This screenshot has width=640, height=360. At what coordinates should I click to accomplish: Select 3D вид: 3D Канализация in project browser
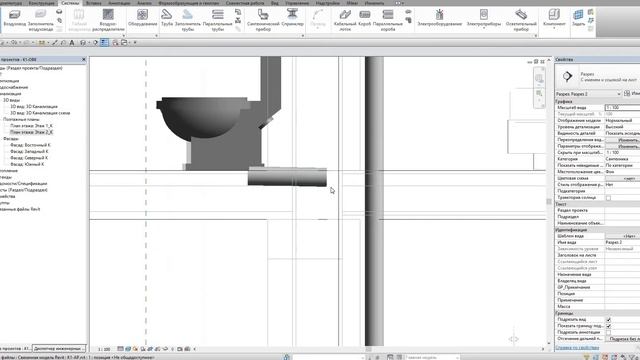pyautogui.click(x=34, y=107)
